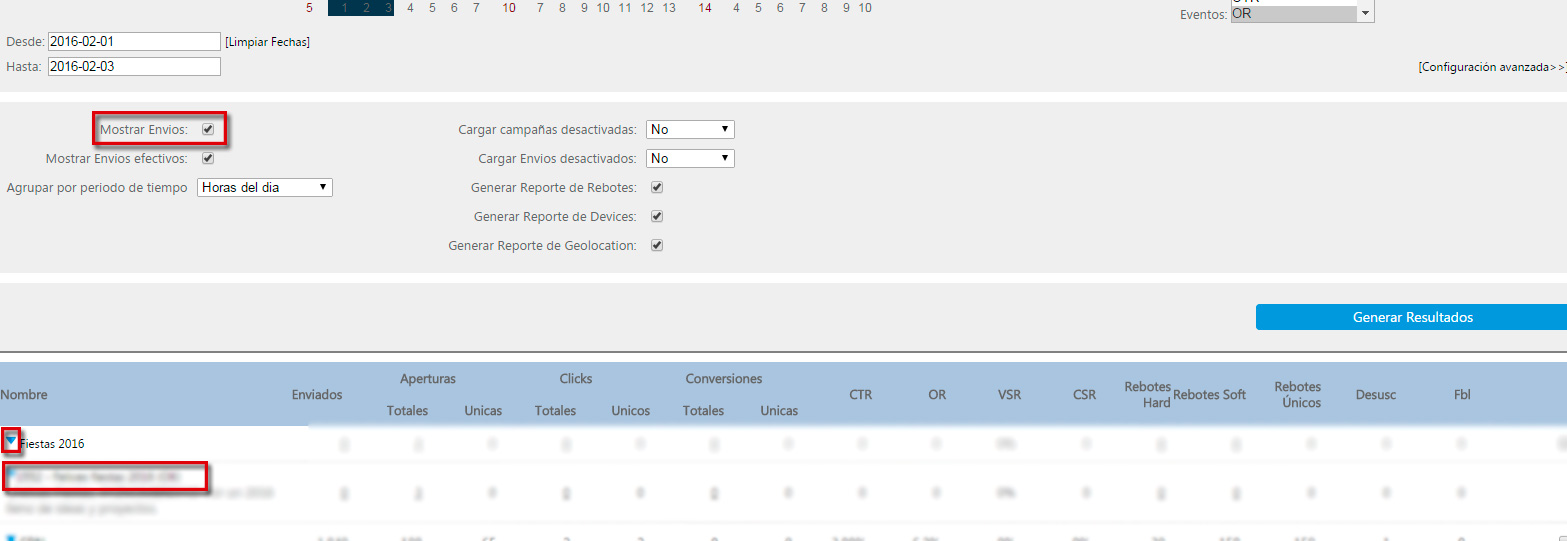Click the Generar Resultados button
This screenshot has height=541, width=1567.
tap(1411, 317)
